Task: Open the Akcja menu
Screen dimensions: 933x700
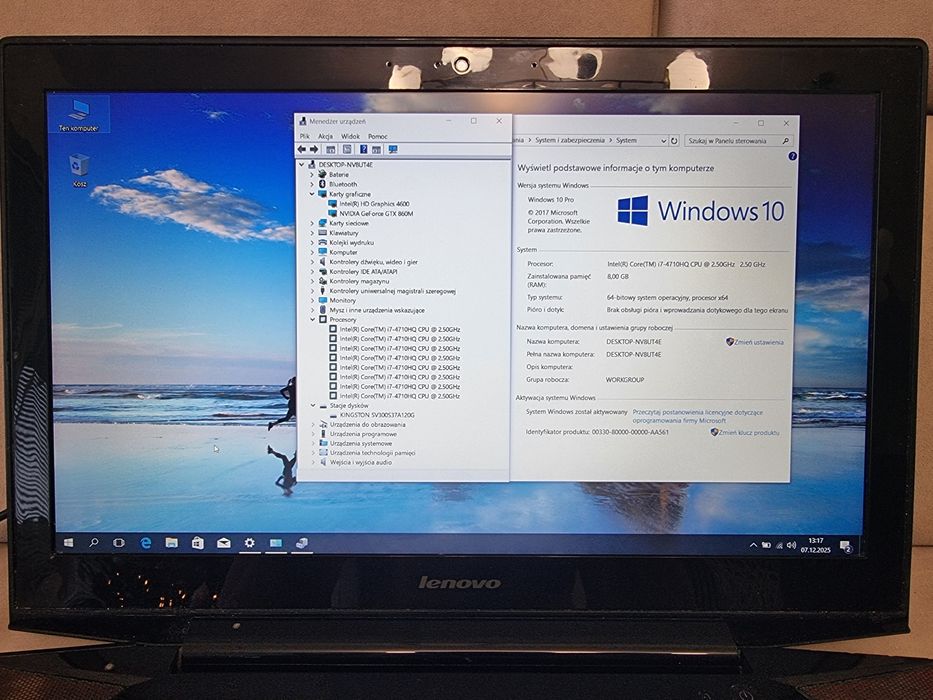Action: pyautogui.click(x=325, y=136)
